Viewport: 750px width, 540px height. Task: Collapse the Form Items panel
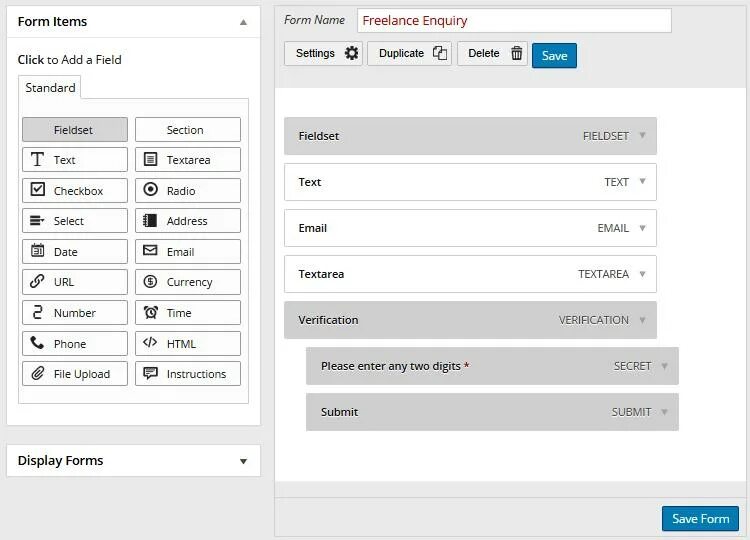[x=243, y=22]
